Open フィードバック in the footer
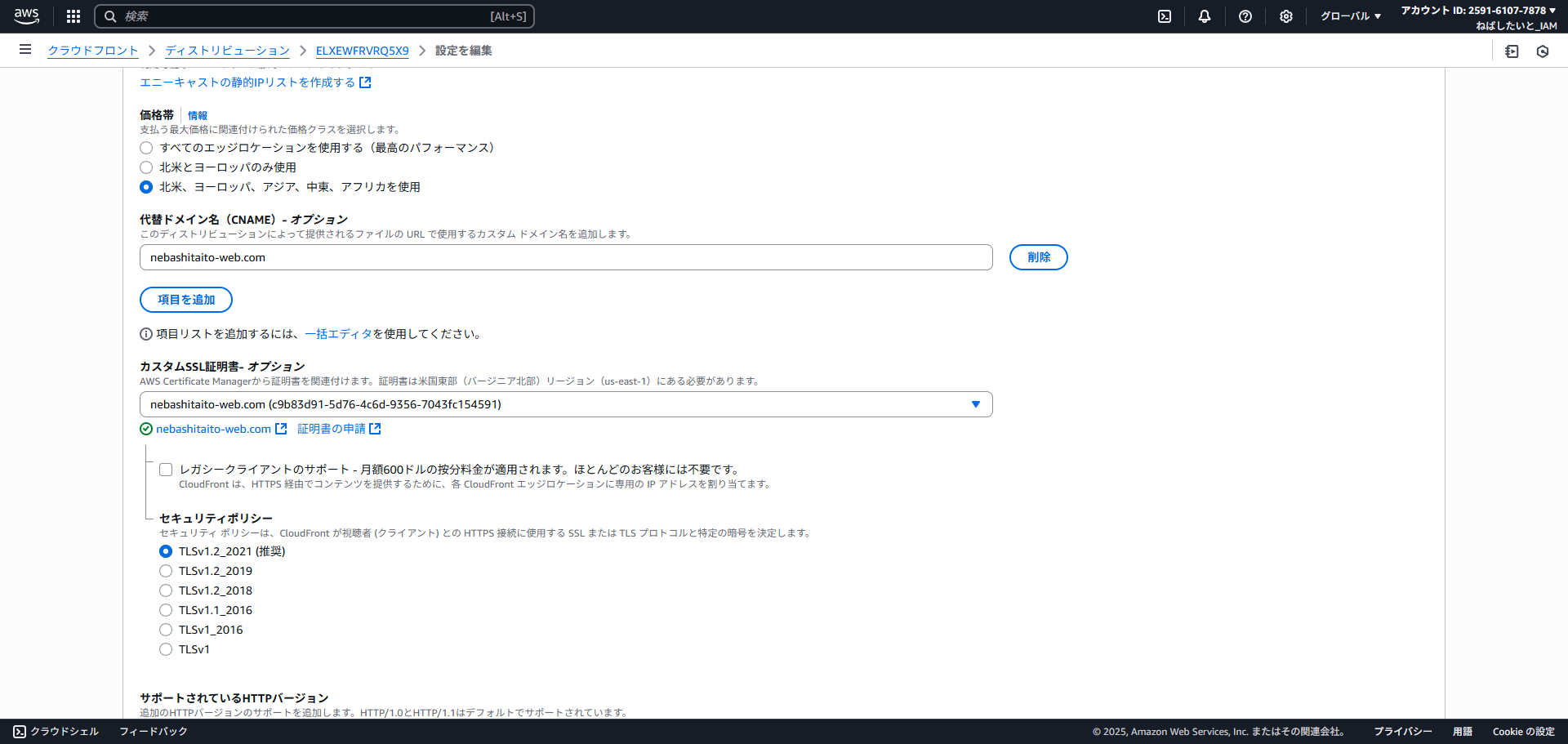1568x744 pixels. [154, 732]
